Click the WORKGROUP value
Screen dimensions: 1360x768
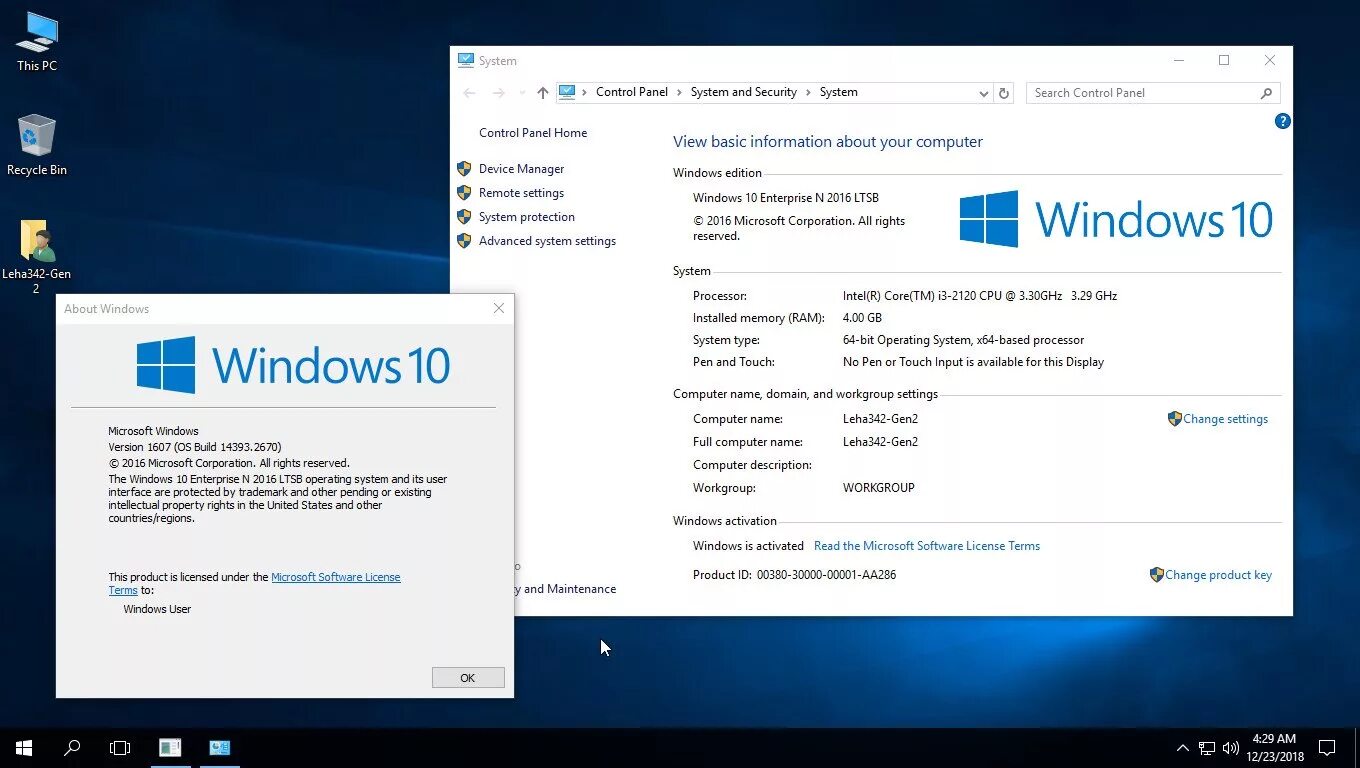879,488
